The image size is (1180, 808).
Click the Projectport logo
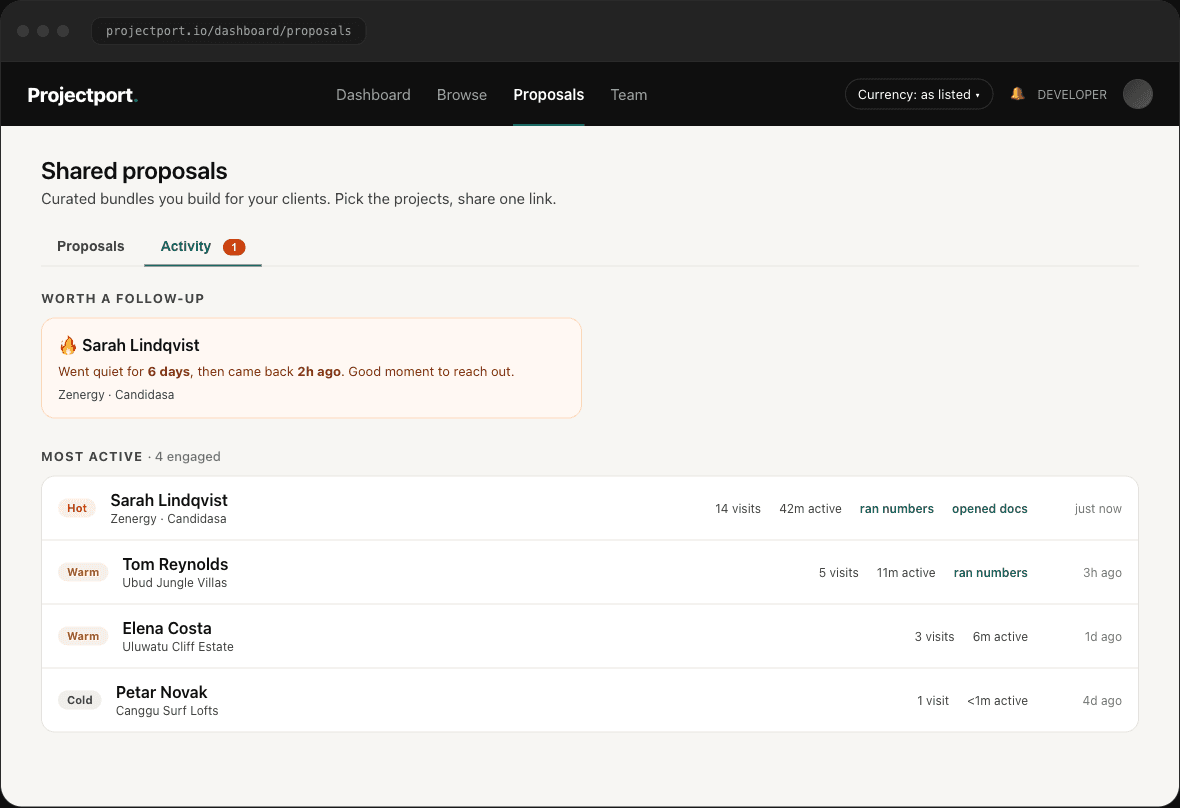tap(83, 95)
